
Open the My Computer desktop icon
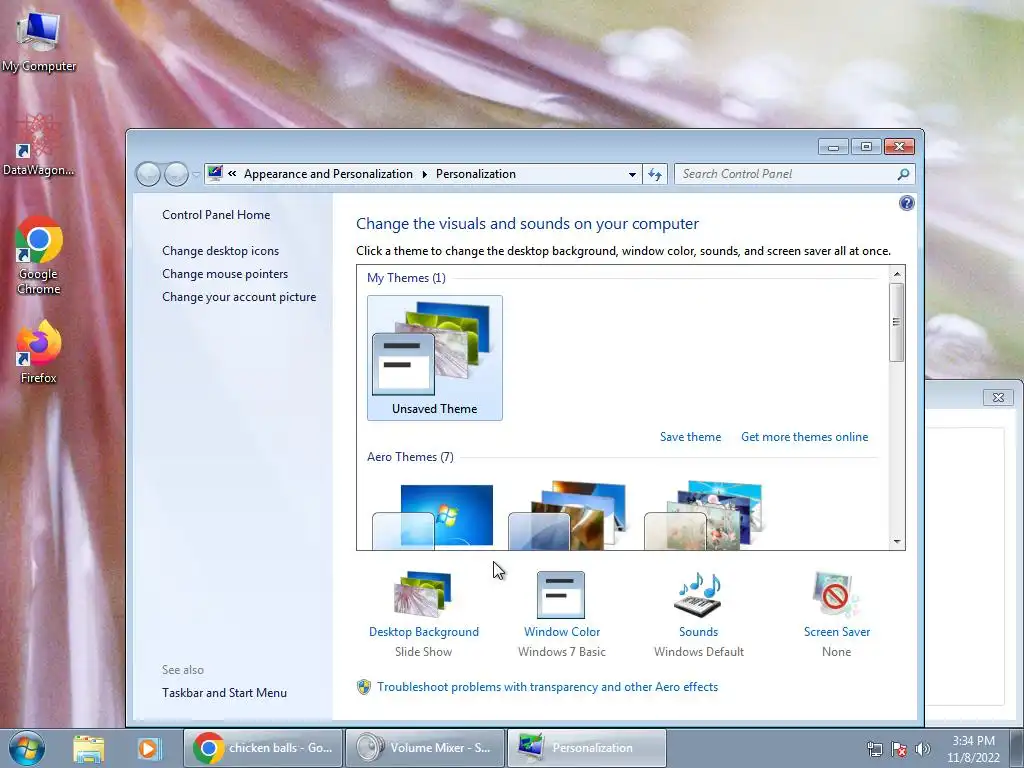[x=39, y=40]
